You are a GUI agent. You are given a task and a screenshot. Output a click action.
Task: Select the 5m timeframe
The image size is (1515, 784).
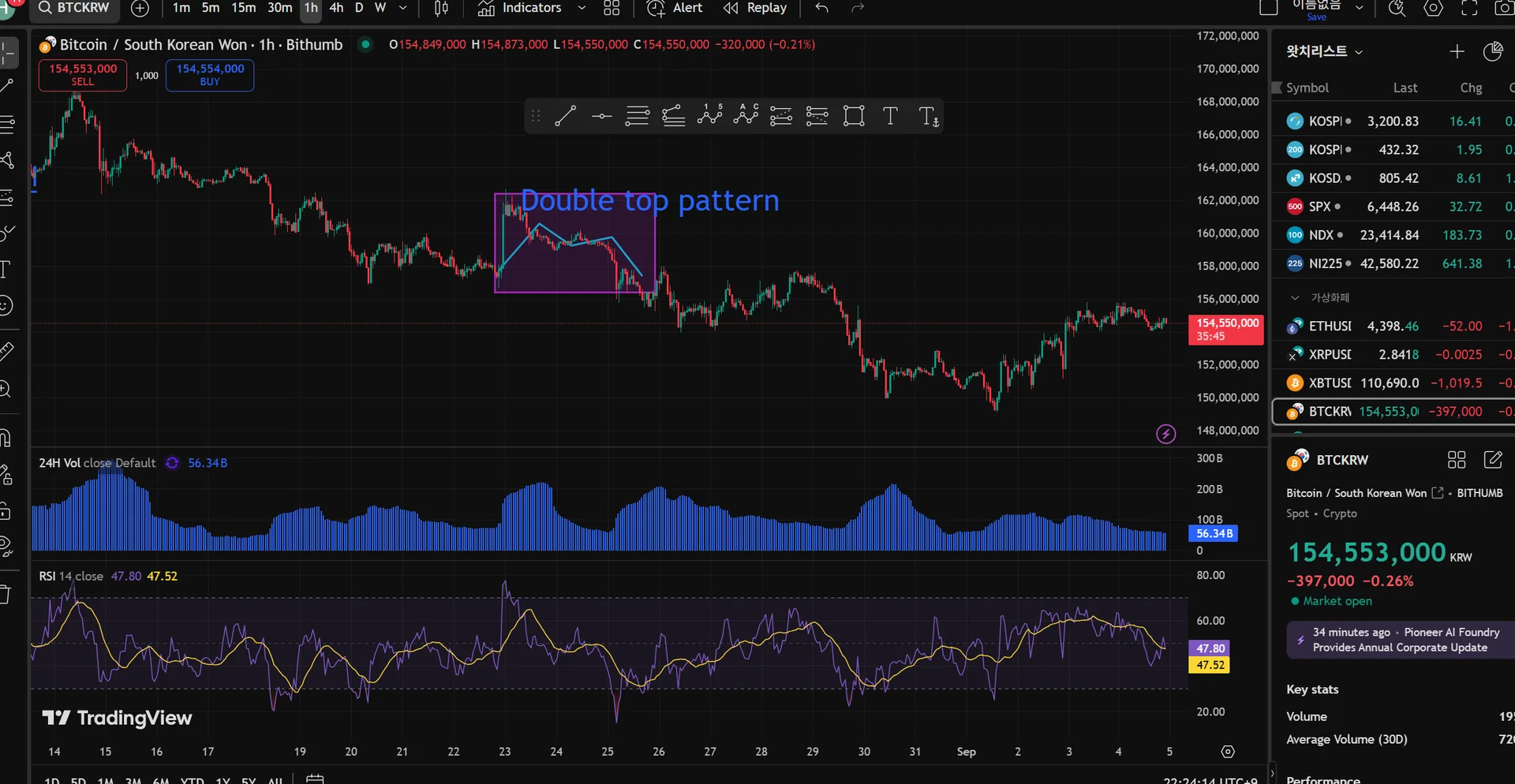pyautogui.click(x=211, y=8)
